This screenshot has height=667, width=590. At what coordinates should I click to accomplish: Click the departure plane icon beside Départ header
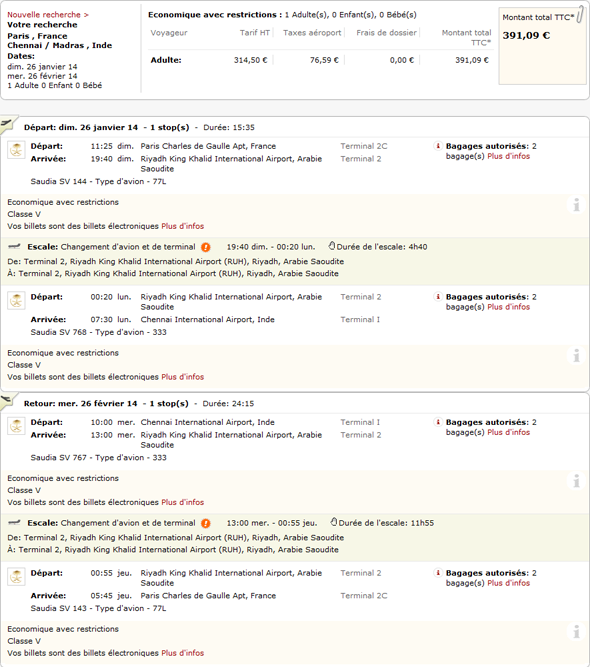[7, 123]
